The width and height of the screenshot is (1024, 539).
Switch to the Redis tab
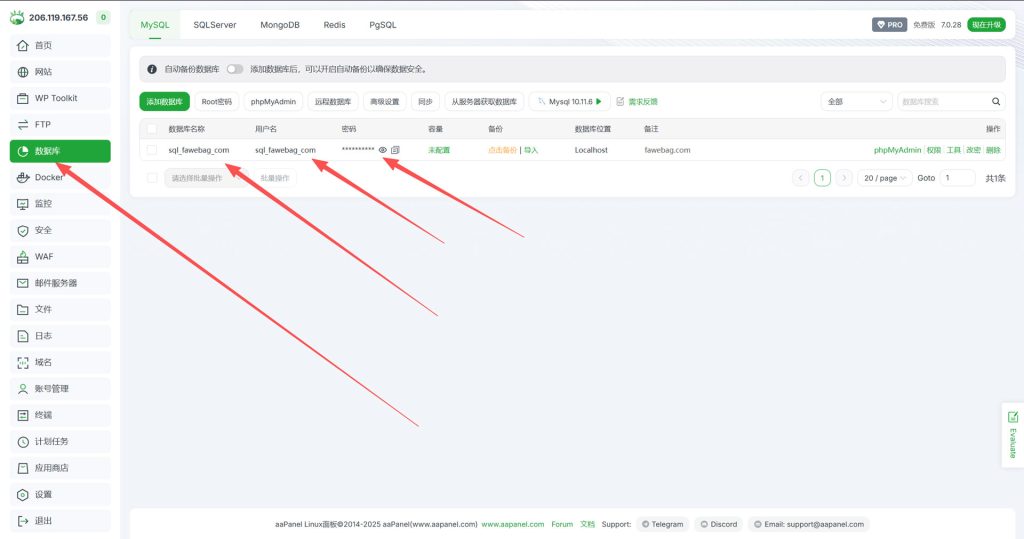tap(335, 25)
